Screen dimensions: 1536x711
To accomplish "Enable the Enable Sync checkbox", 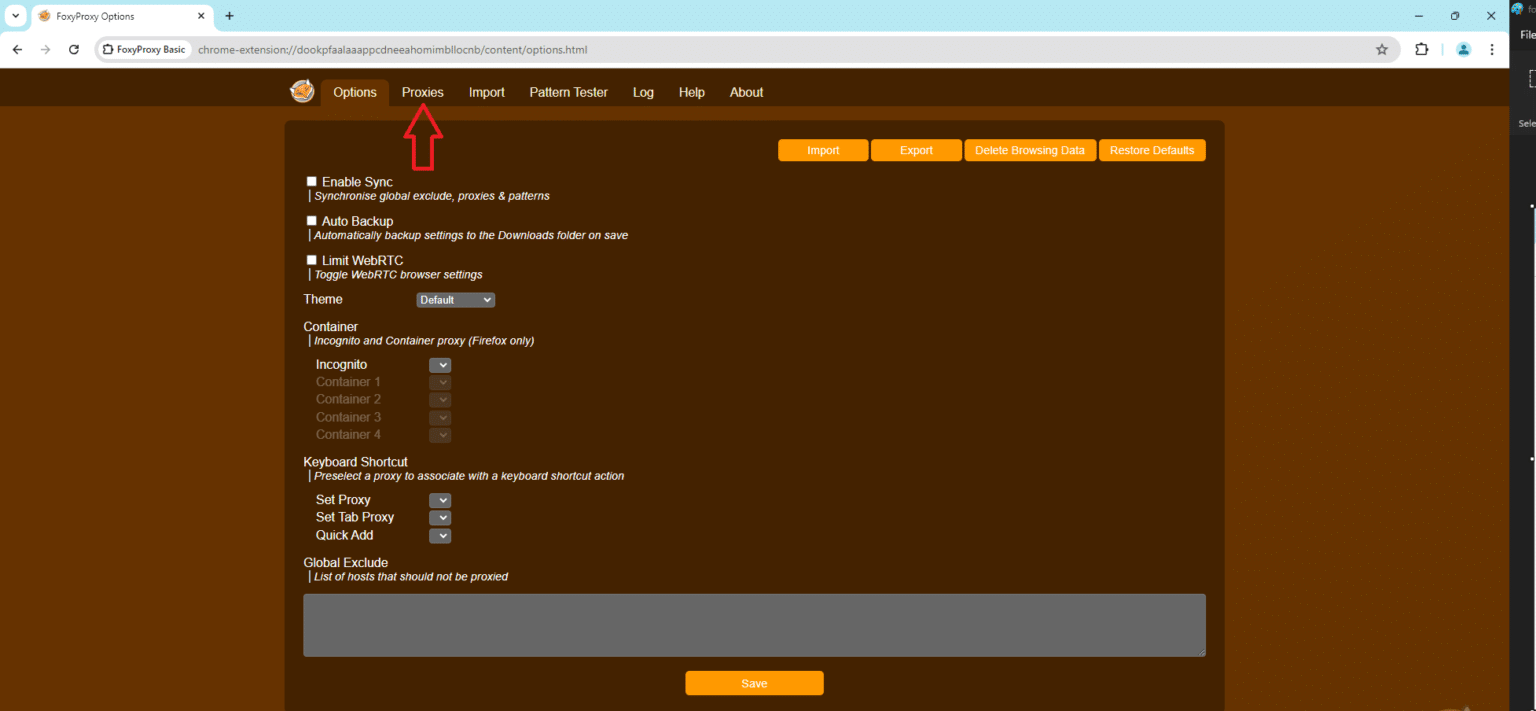I will [x=311, y=181].
